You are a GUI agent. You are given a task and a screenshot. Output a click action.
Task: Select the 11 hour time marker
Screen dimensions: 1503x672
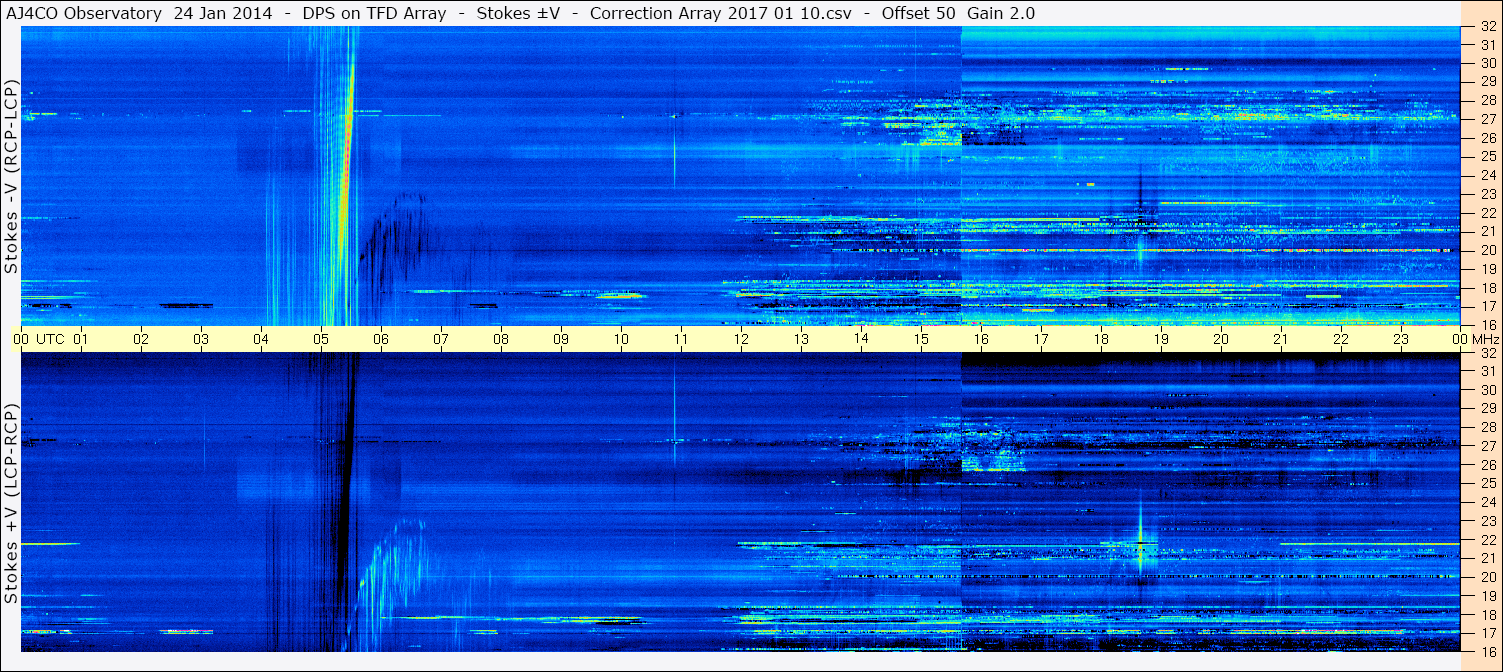coord(681,339)
